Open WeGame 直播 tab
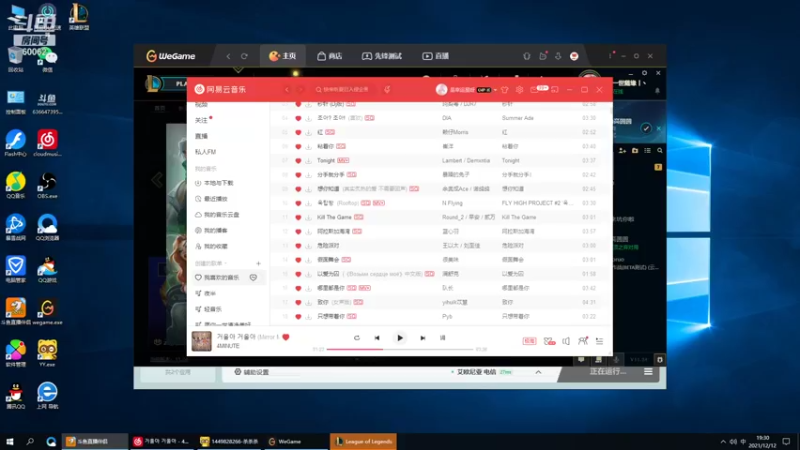 tap(435, 56)
